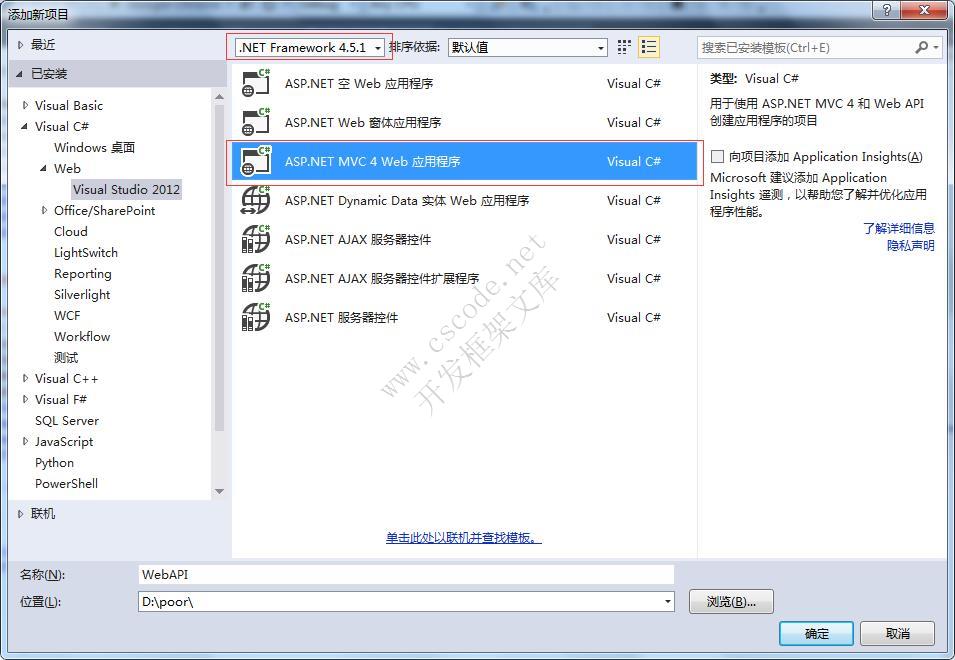Screen dimensions: 955x660
Task: Select Windows 桌面 in the tree
Action: (x=94, y=147)
